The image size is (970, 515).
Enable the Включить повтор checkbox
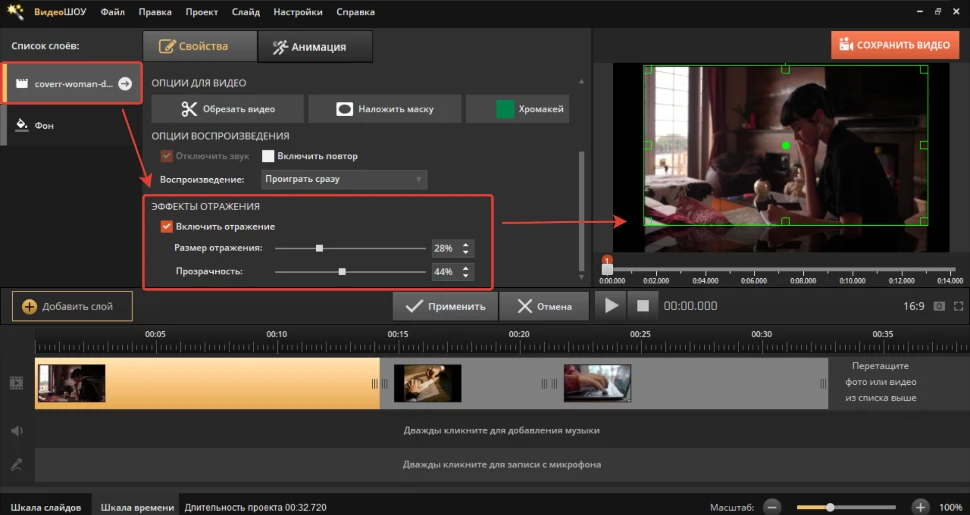tap(268, 156)
